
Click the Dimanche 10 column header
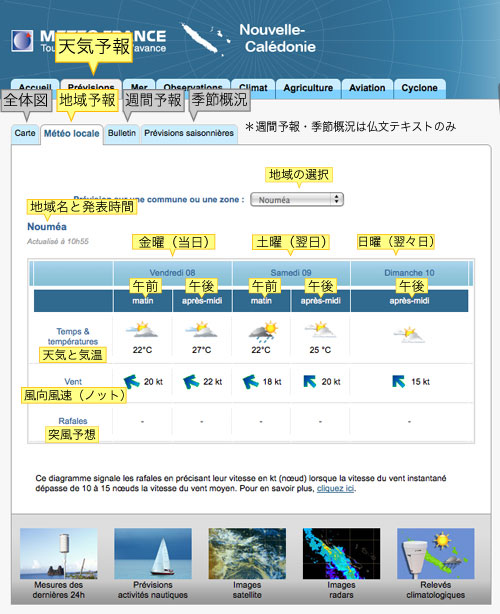pyautogui.click(x=409, y=273)
